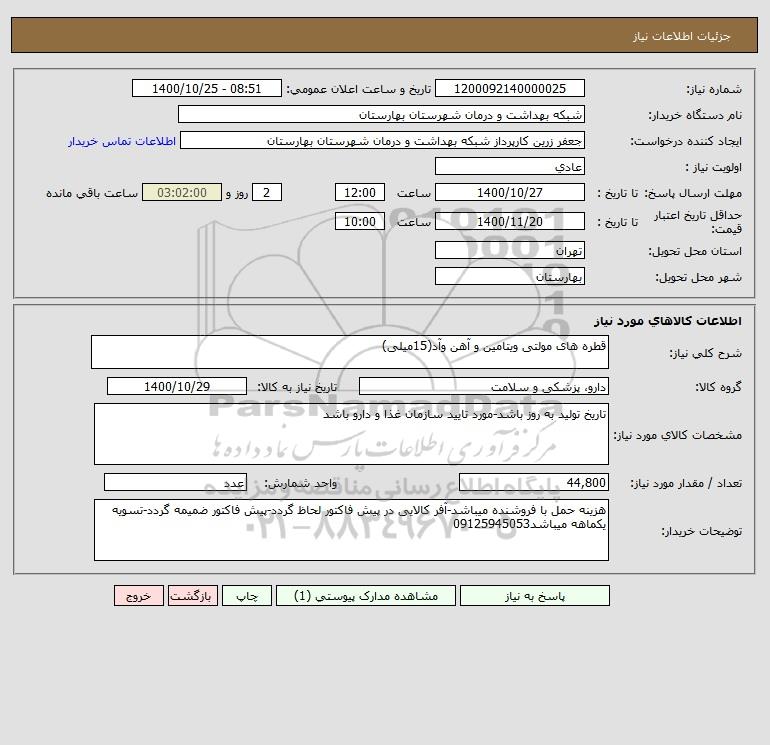The width and height of the screenshot is (770, 745).
Task: Click the بازگشت back button
Action: pos(192,595)
